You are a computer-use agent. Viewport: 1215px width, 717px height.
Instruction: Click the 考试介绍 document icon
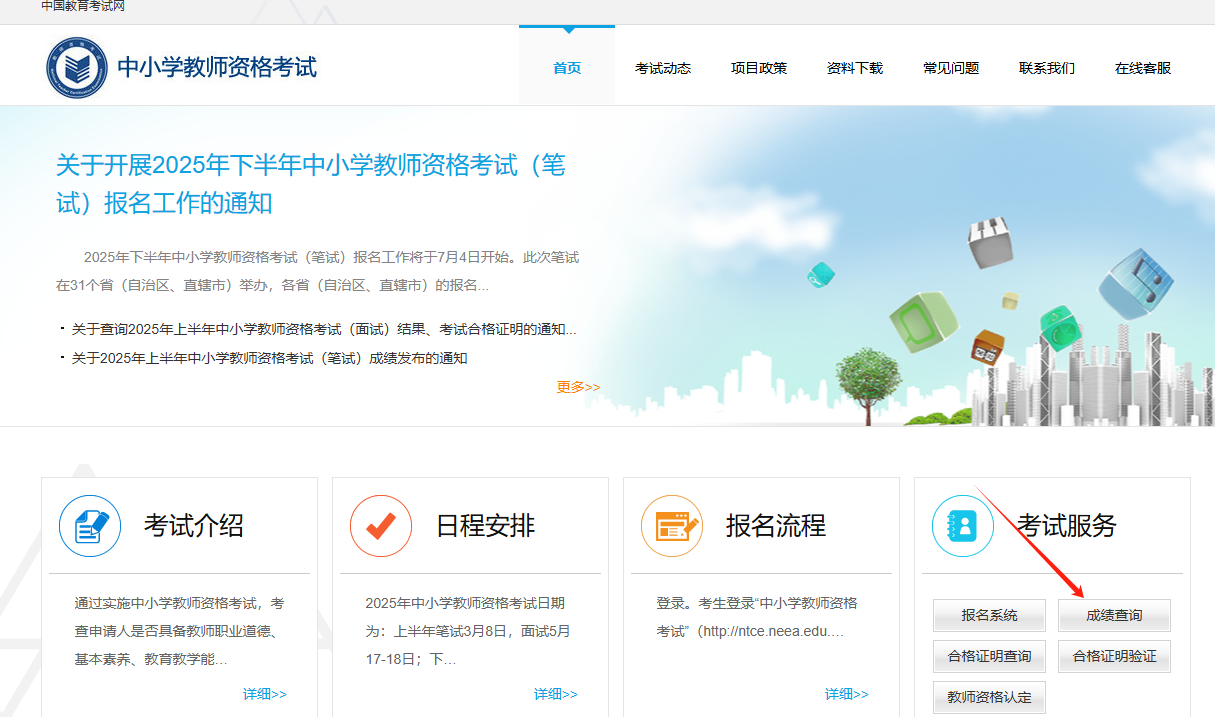click(90, 526)
